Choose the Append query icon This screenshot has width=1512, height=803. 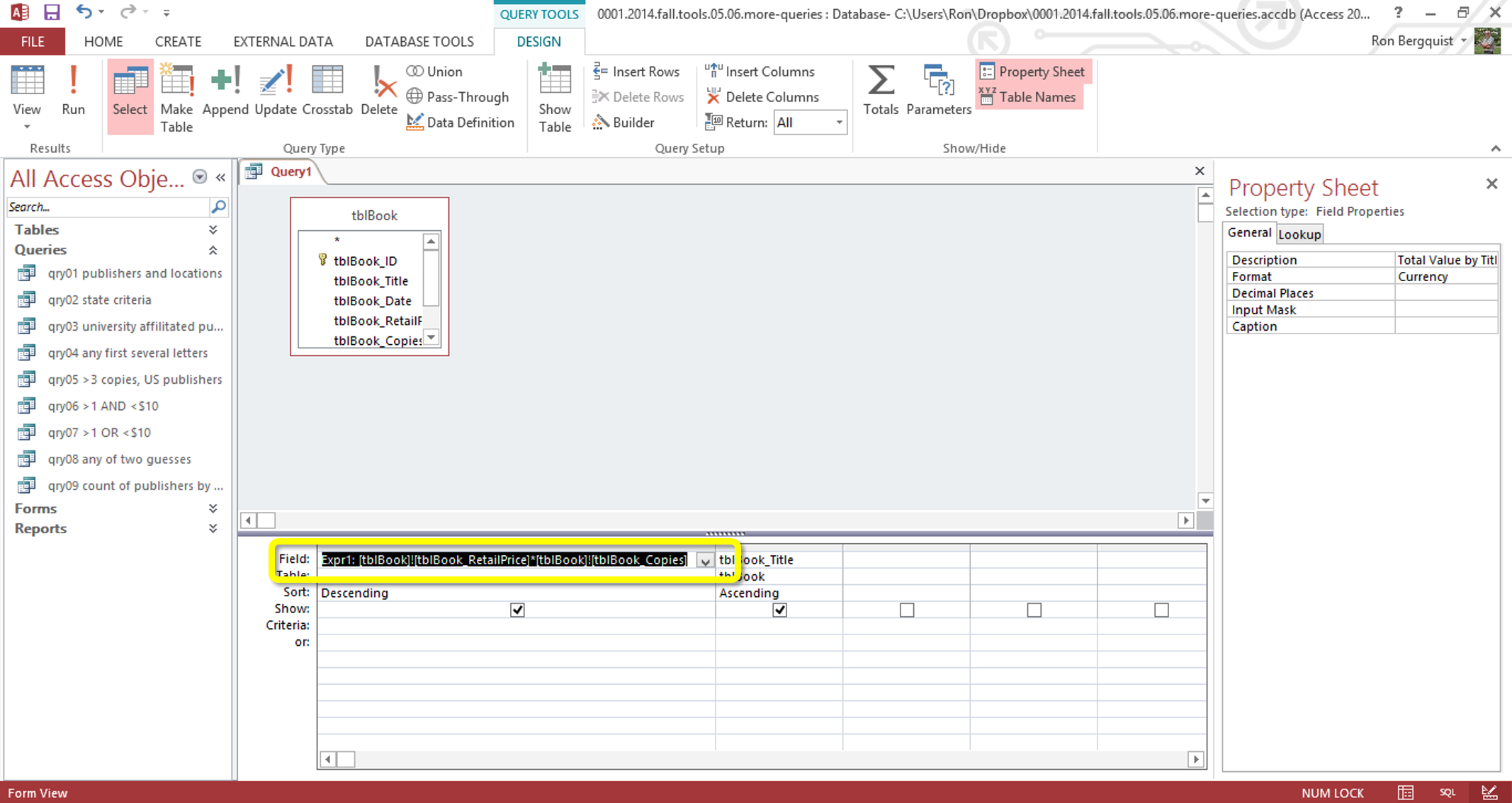click(225, 91)
